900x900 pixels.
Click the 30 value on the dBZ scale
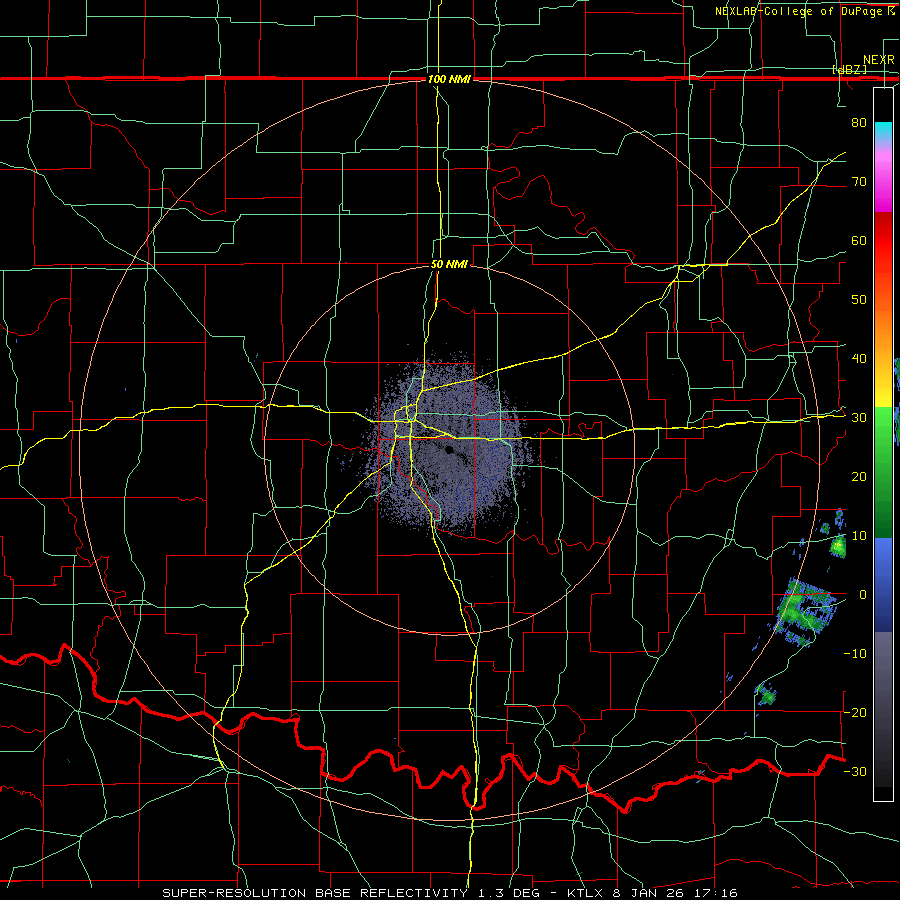pyautogui.click(x=859, y=418)
